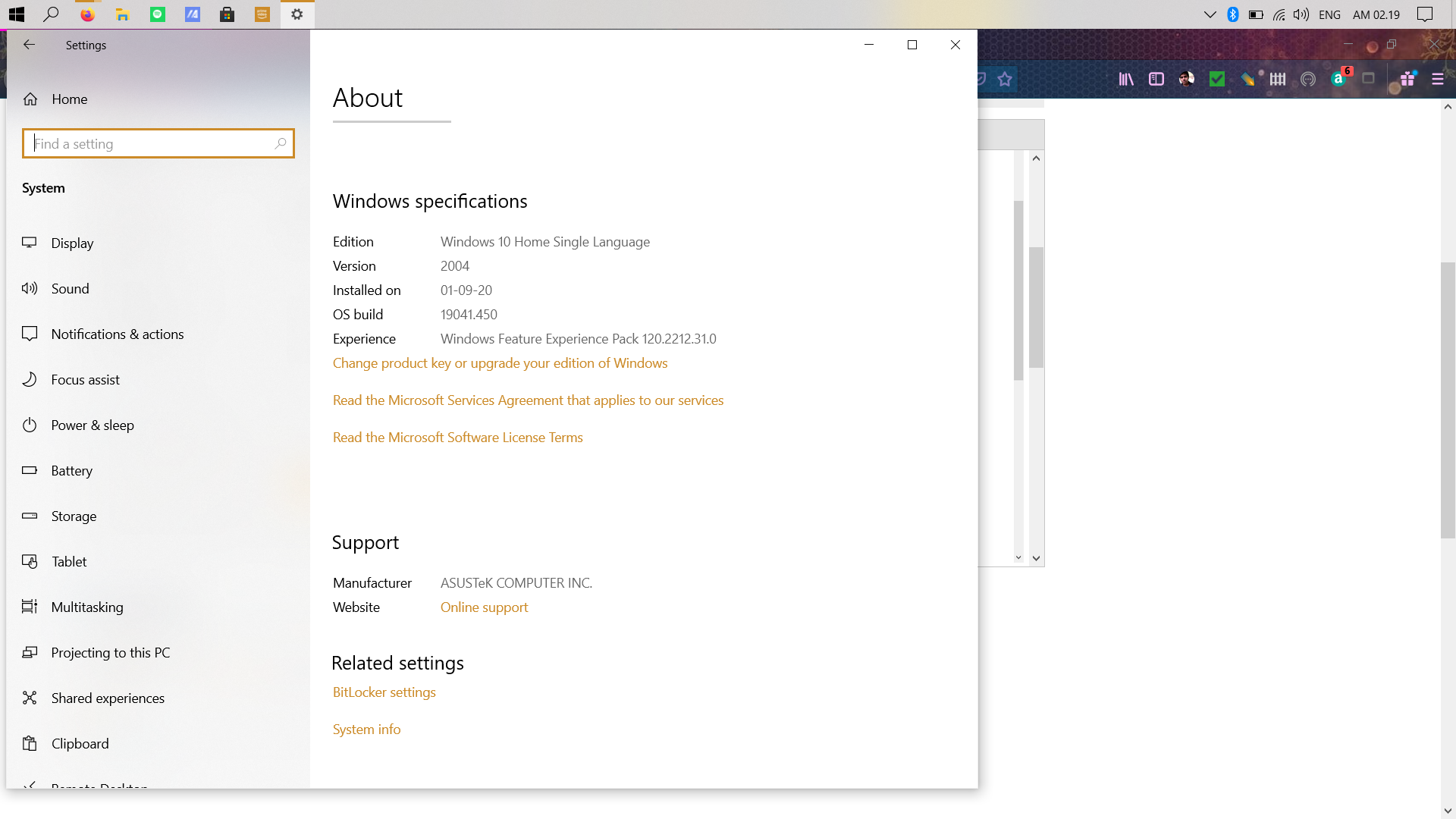
Task: Open BitLocker settings link
Action: (384, 692)
